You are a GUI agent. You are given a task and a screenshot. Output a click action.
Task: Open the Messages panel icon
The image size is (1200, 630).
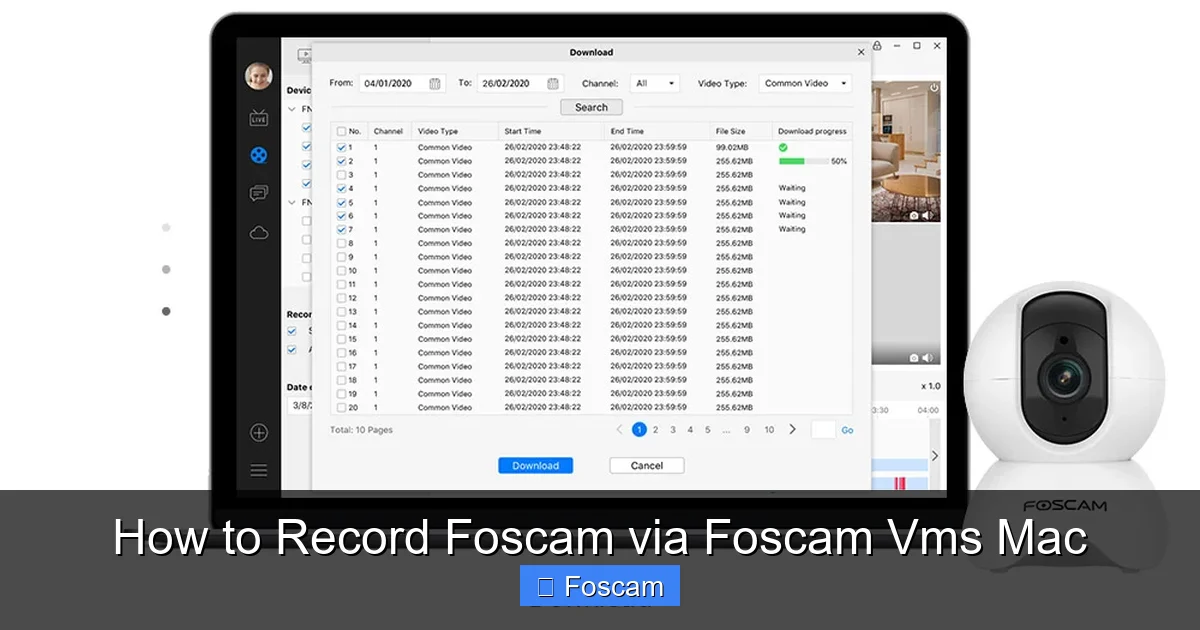pos(258,192)
